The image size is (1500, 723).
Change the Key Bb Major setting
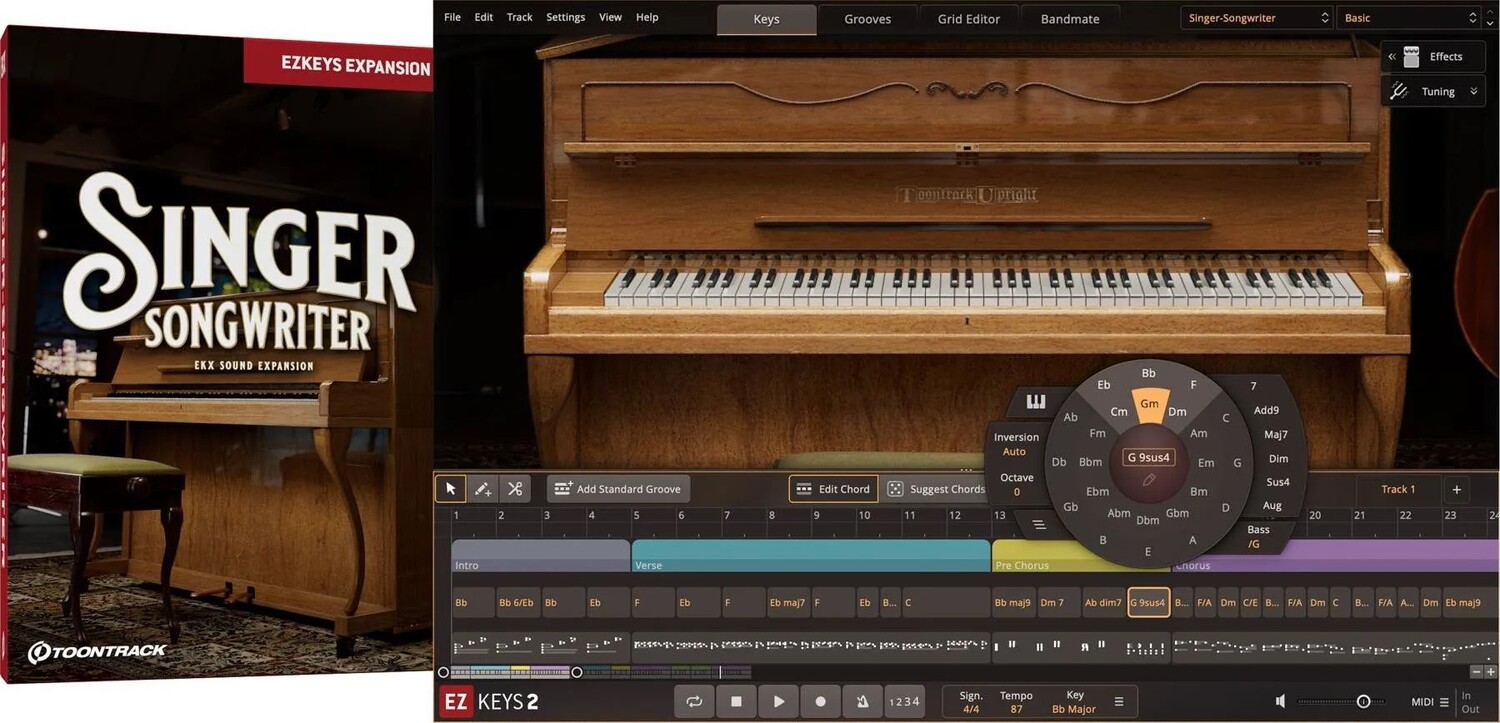(1074, 702)
